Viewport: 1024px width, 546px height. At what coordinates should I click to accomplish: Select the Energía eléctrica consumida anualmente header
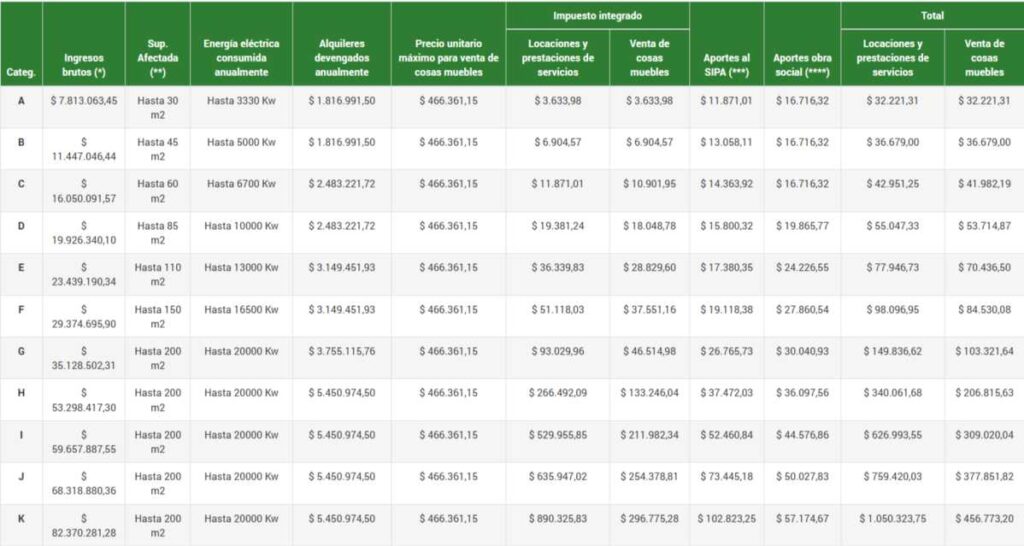coord(241,57)
